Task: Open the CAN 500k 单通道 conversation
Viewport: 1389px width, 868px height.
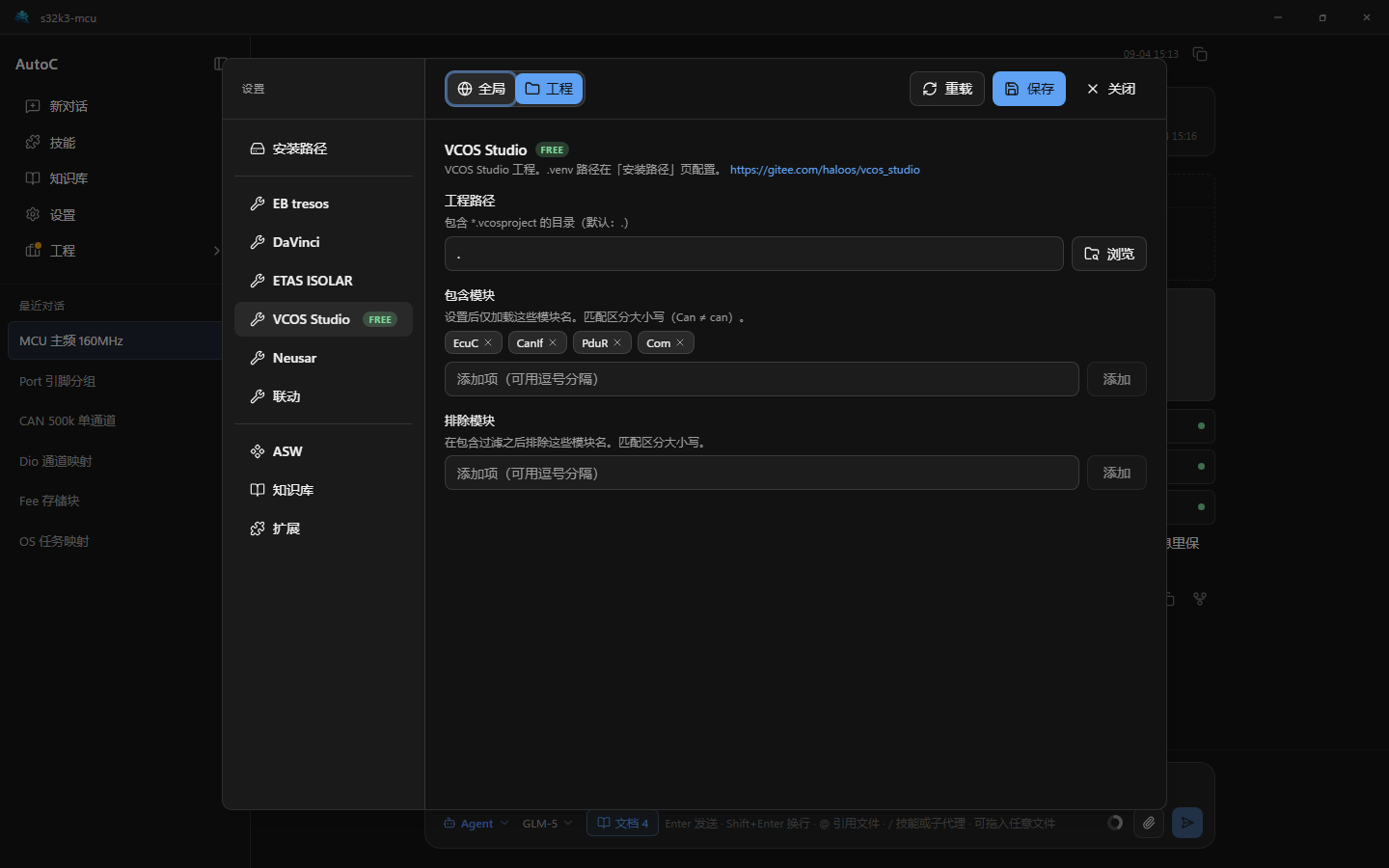Action: pyautogui.click(x=115, y=420)
